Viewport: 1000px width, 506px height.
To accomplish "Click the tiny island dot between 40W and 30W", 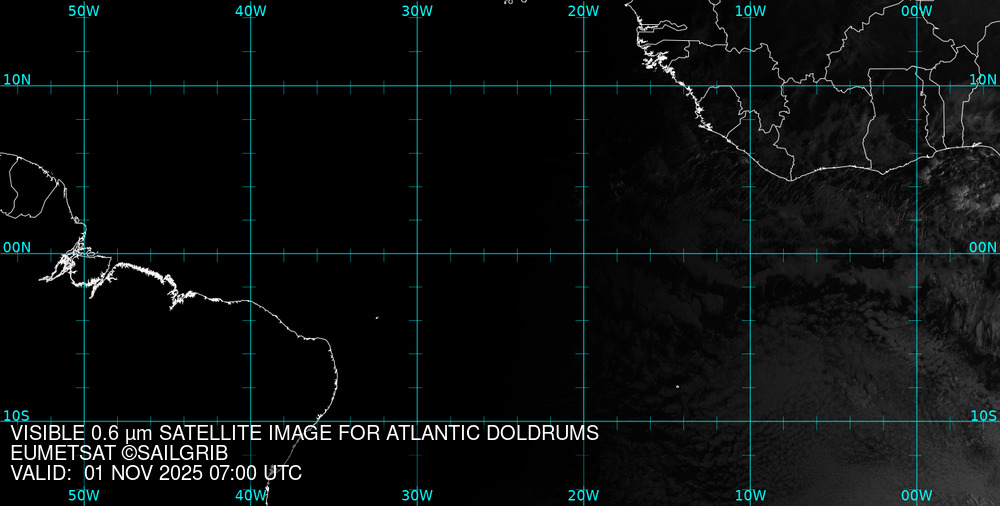I will tap(377, 318).
